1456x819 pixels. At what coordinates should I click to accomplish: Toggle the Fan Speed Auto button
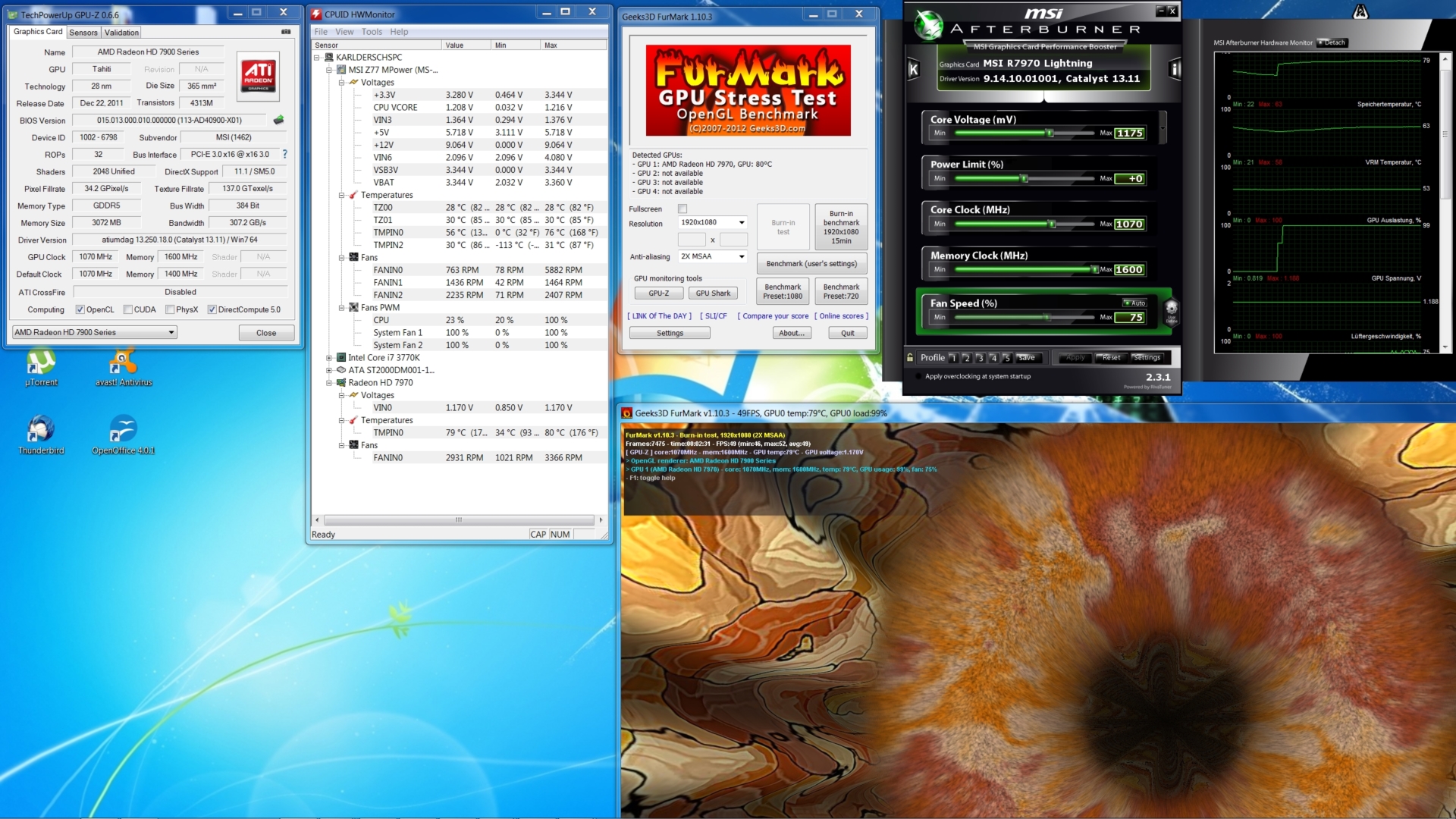[x=1134, y=303]
